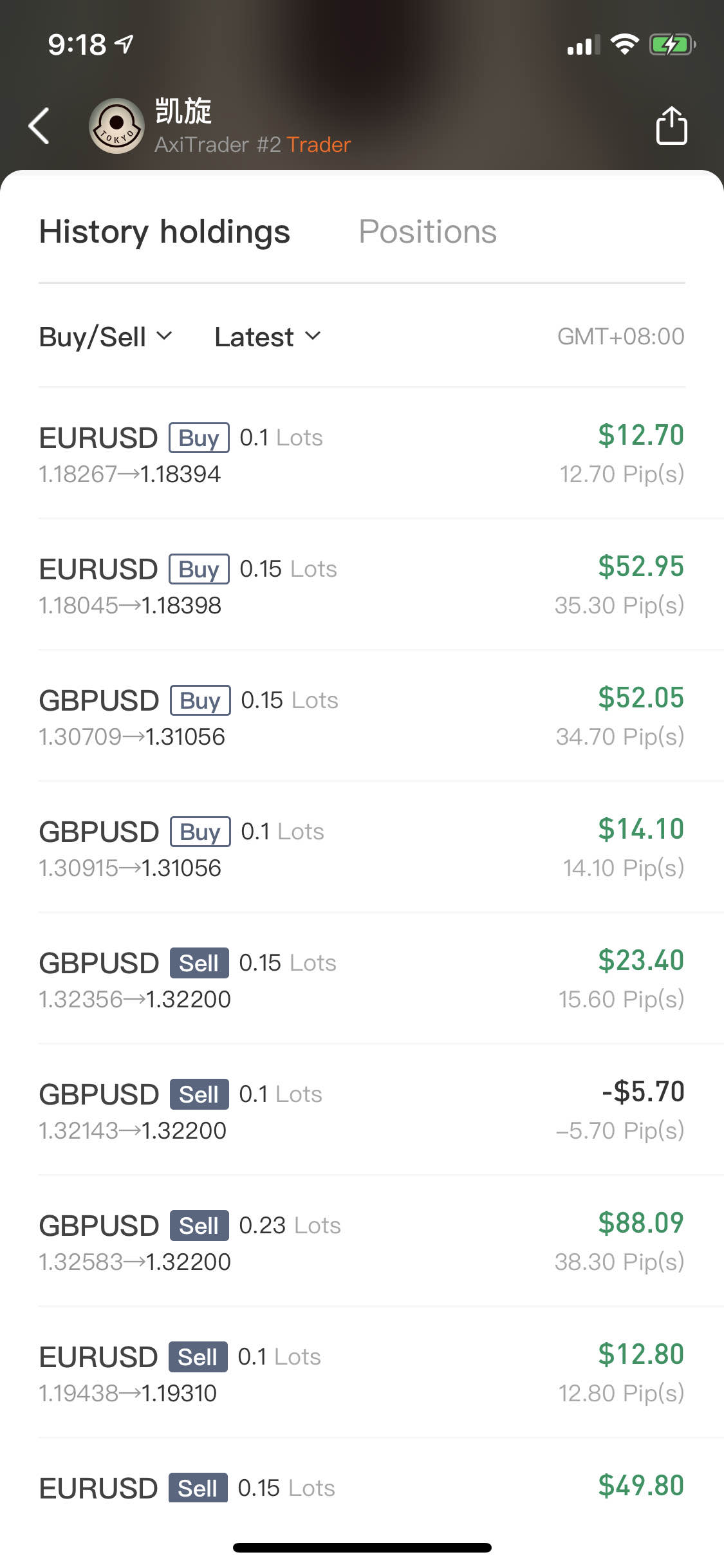Expand the Buy/Sell filter dropdown

(x=106, y=337)
